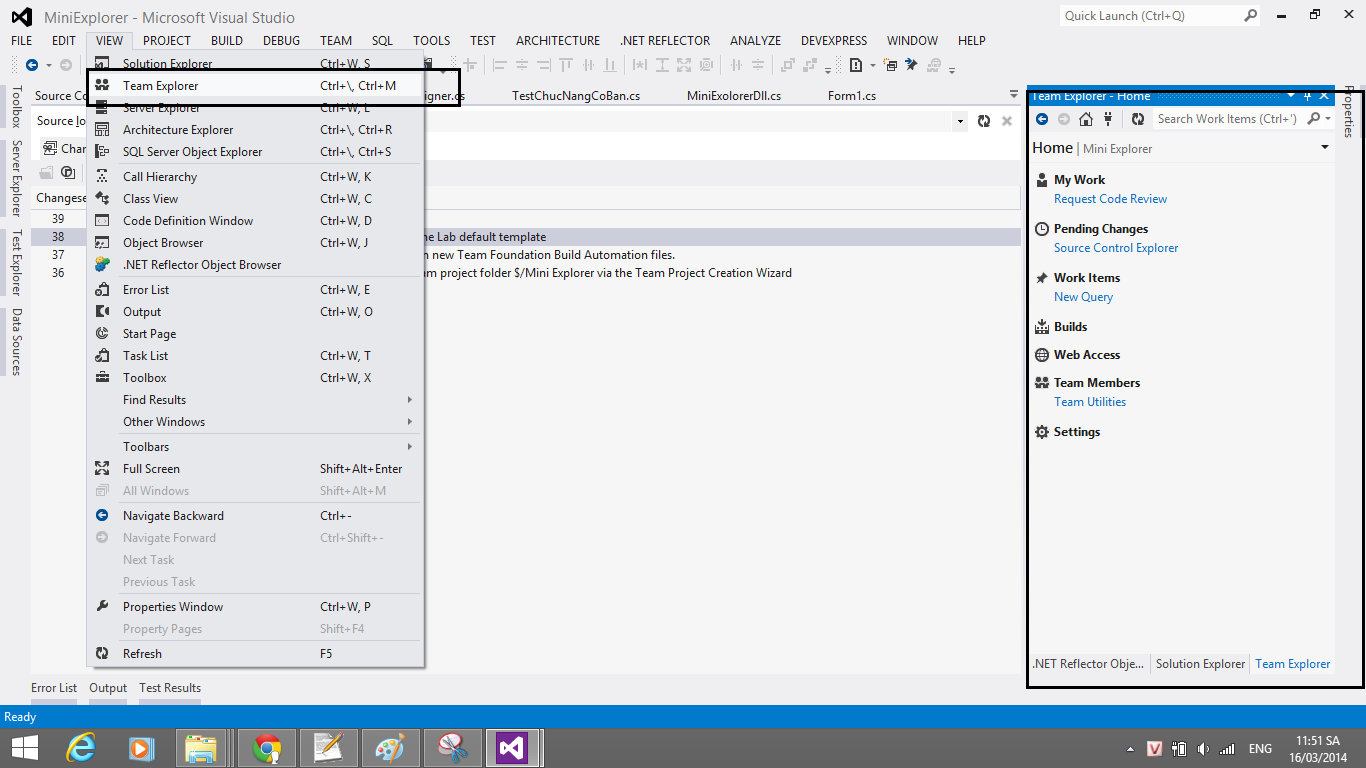Click the Pending Changes clock icon
This screenshot has height=768, width=1366.
pyautogui.click(x=1043, y=229)
